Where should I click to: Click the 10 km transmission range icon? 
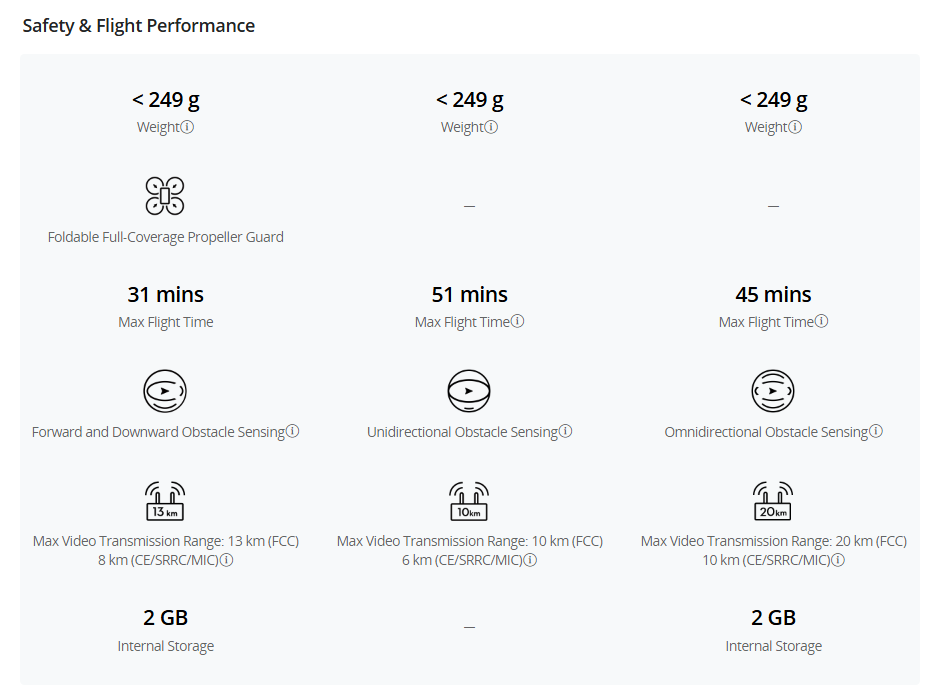click(x=469, y=501)
